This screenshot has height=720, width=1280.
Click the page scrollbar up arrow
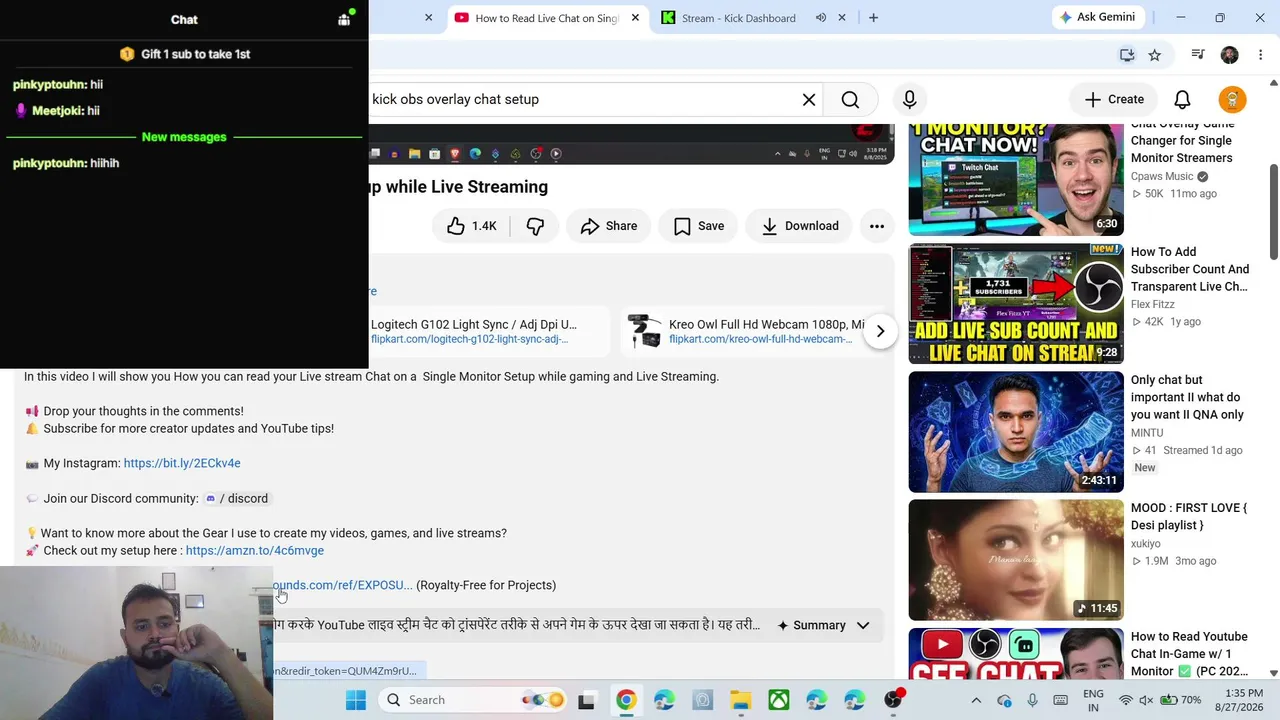point(1273,83)
